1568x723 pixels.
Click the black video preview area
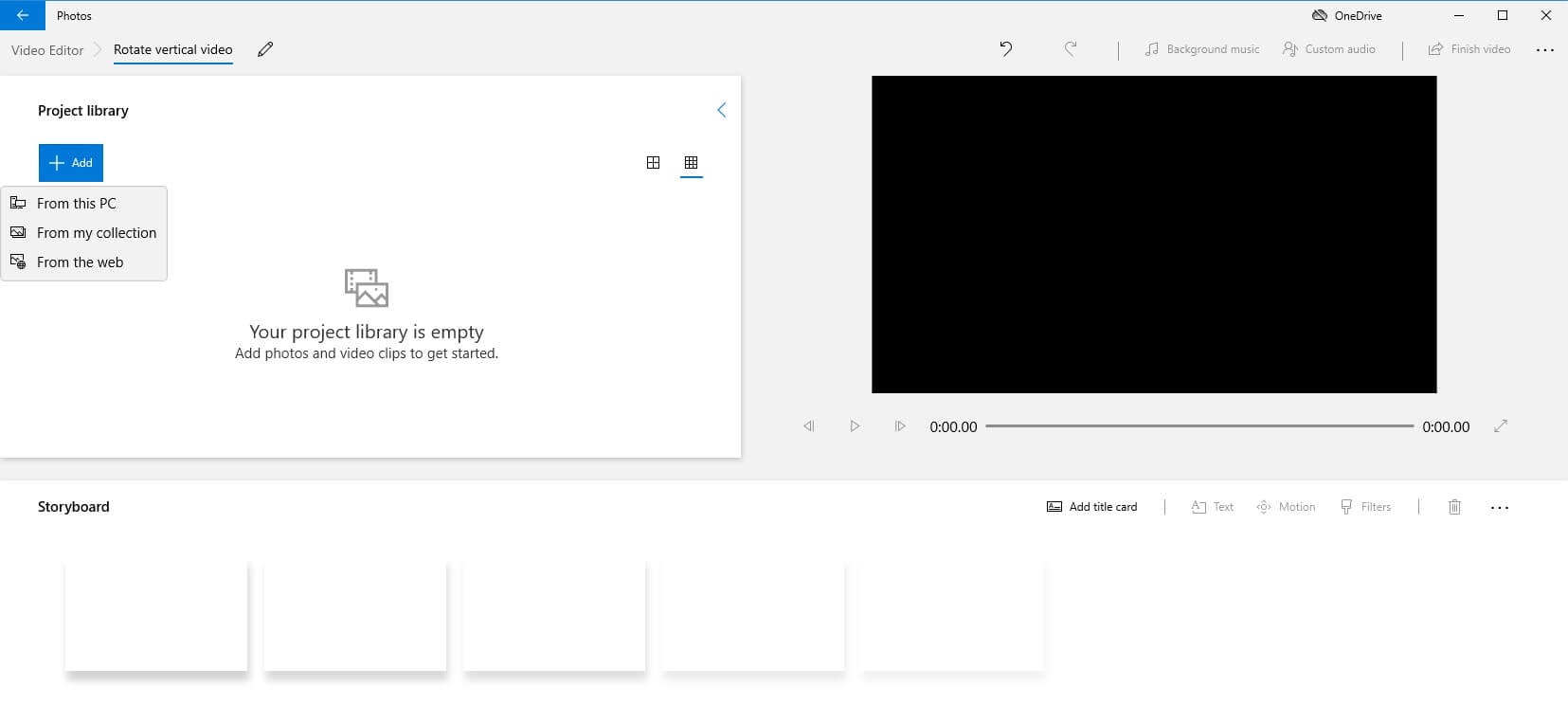(x=1154, y=234)
